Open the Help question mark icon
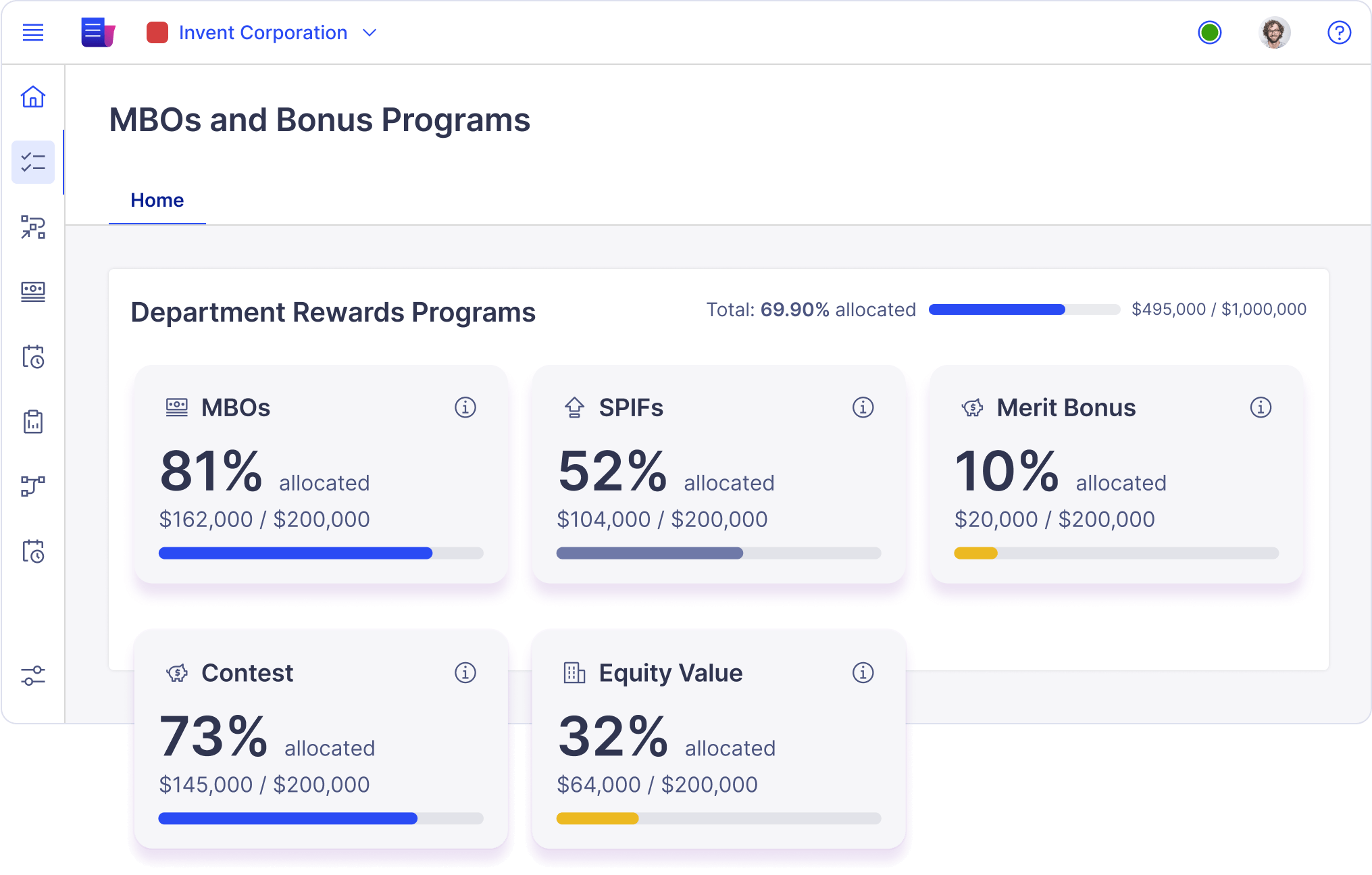 1339,32
